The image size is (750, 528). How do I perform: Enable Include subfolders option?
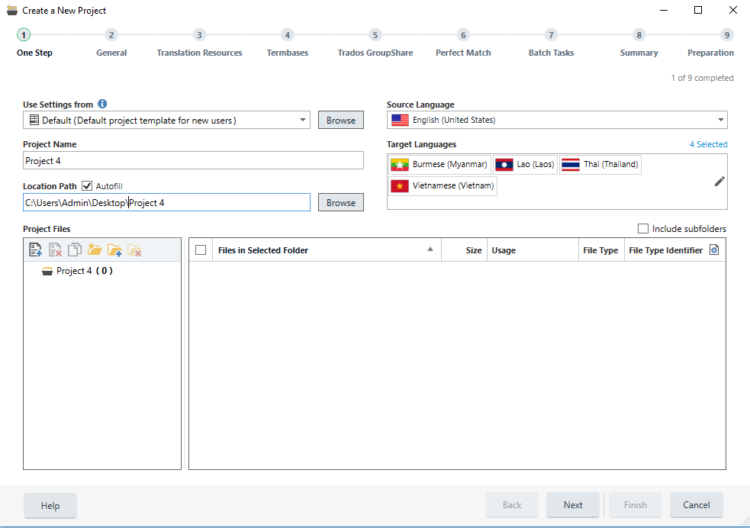643,229
